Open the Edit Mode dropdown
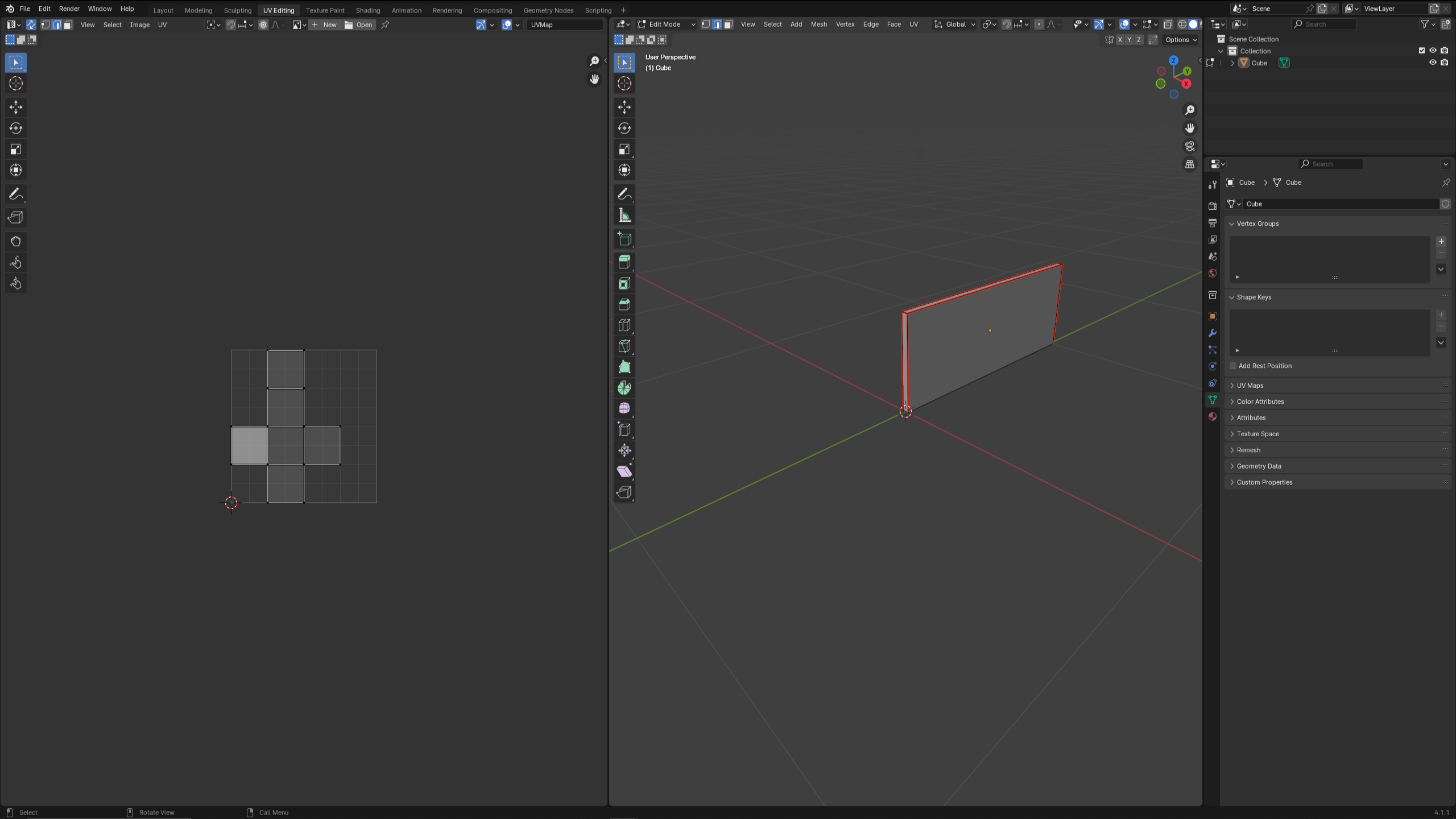The width and height of the screenshot is (1456, 819). [665, 24]
